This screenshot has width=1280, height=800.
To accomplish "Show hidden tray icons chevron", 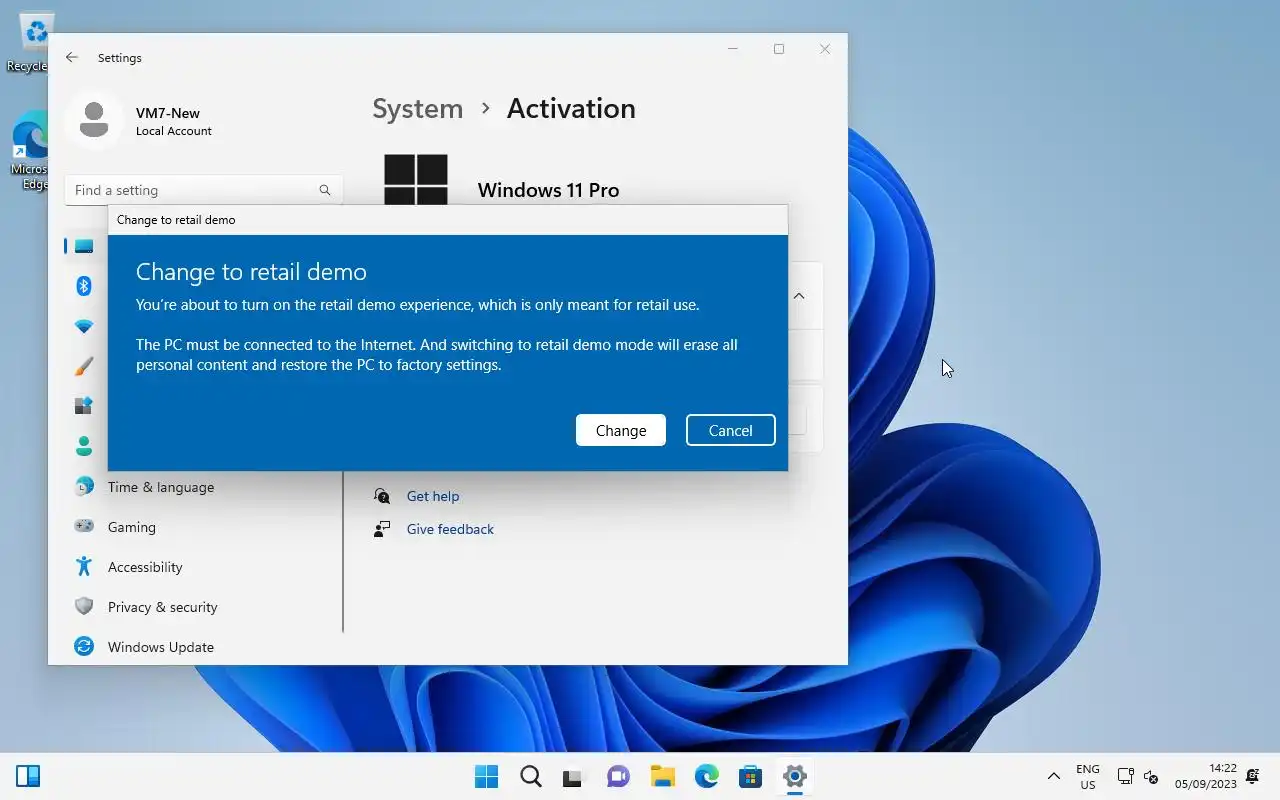I will 1053,776.
